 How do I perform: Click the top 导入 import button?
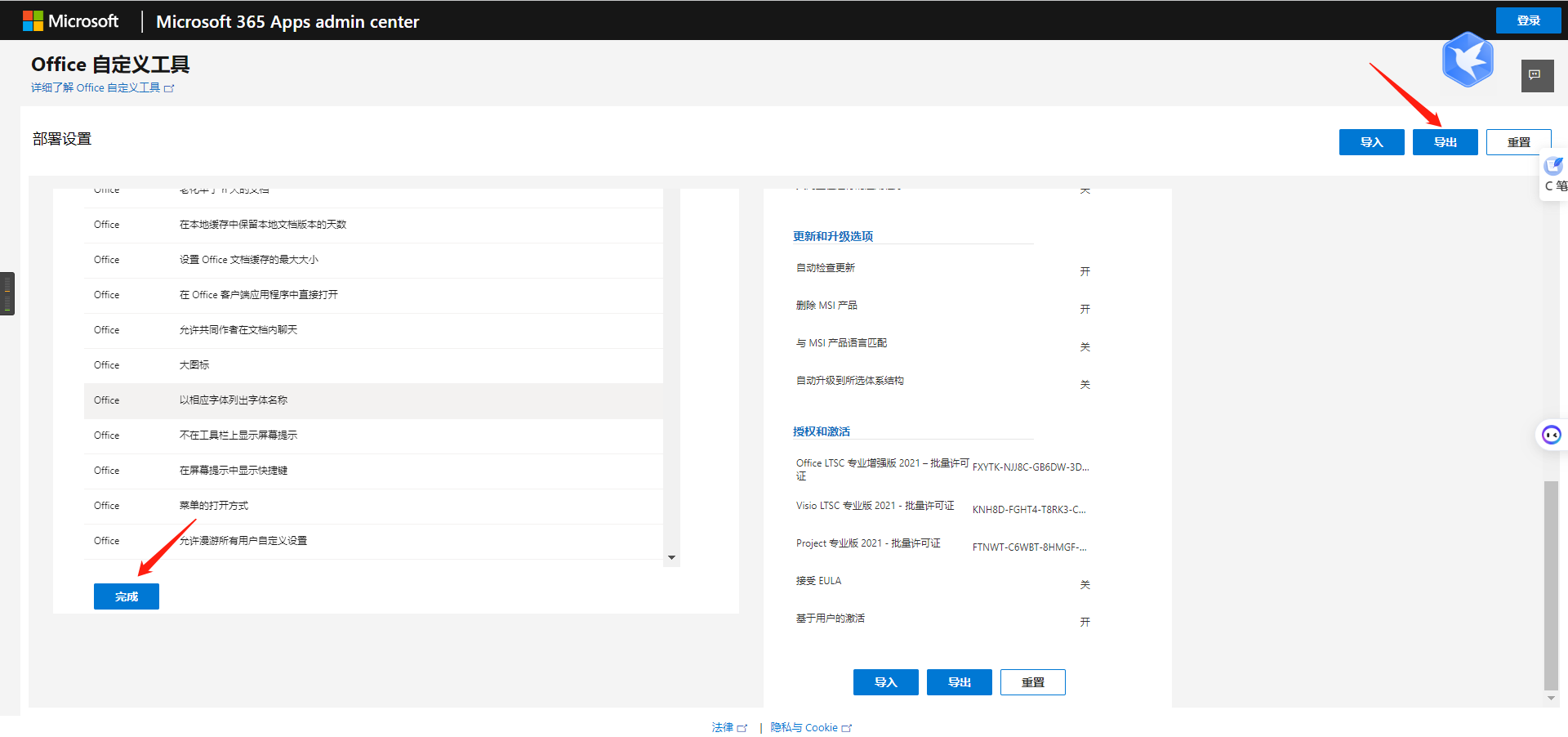tap(1371, 142)
